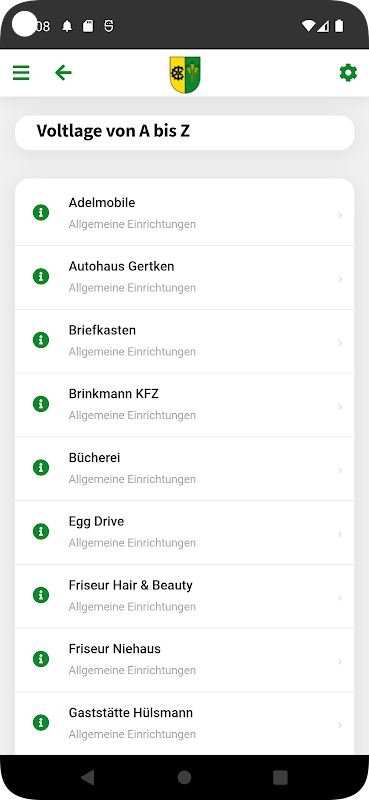Select the Adelmobile list entry
The height and width of the screenshot is (800, 369).
[184, 213]
